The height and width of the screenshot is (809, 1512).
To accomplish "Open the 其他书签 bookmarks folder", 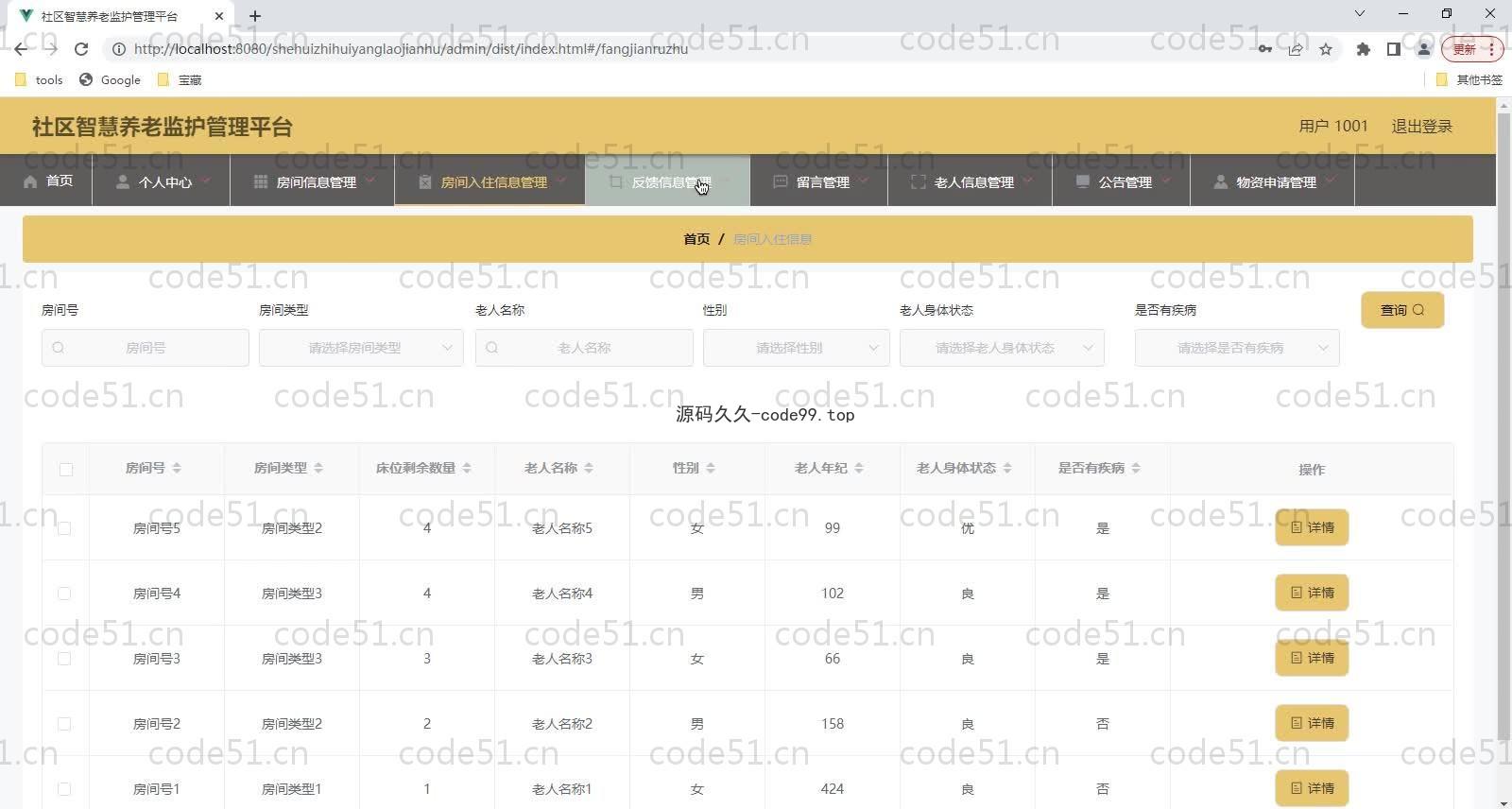I will pos(1469,79).
